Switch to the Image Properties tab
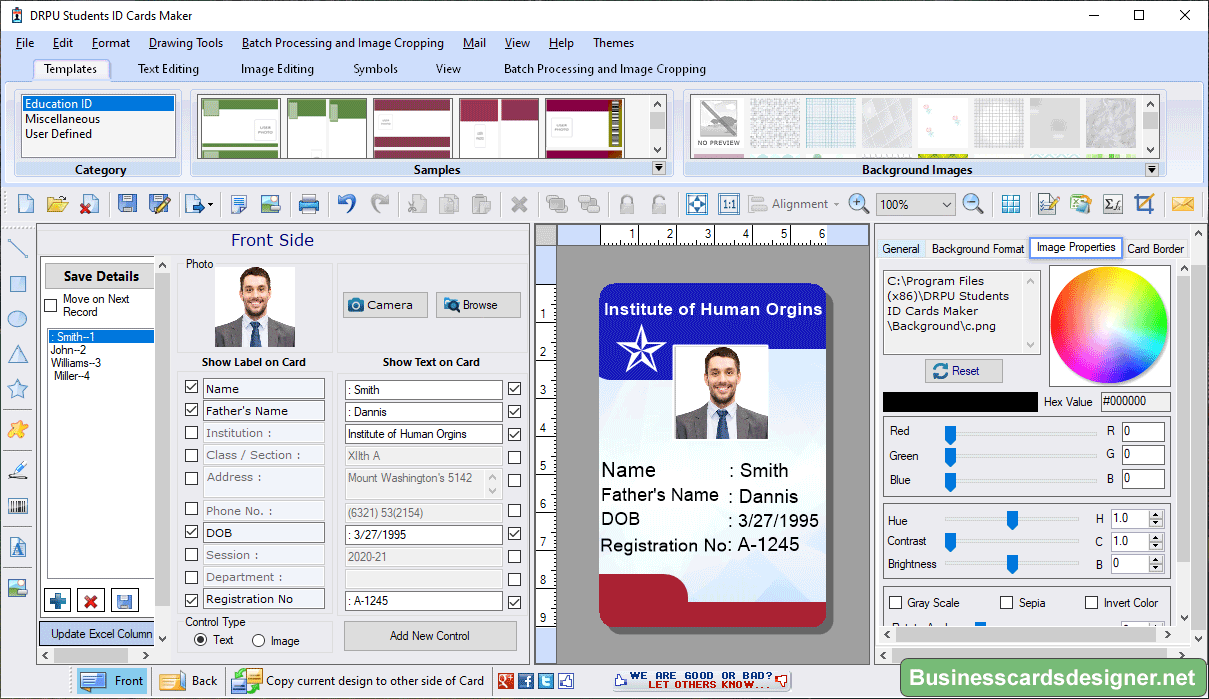 click(x=1076, y=247)
